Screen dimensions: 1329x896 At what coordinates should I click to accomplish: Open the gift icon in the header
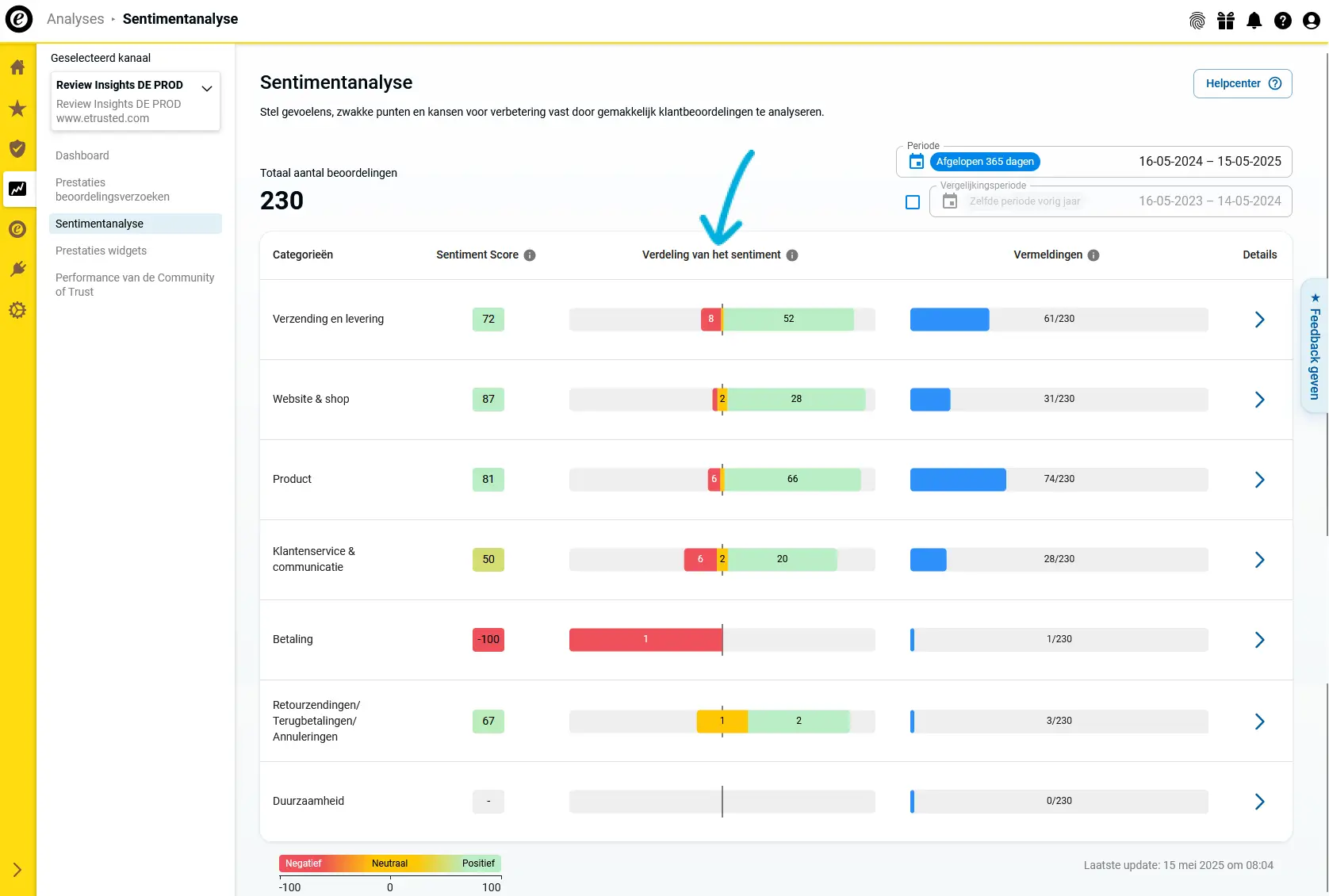point(1226,21)
